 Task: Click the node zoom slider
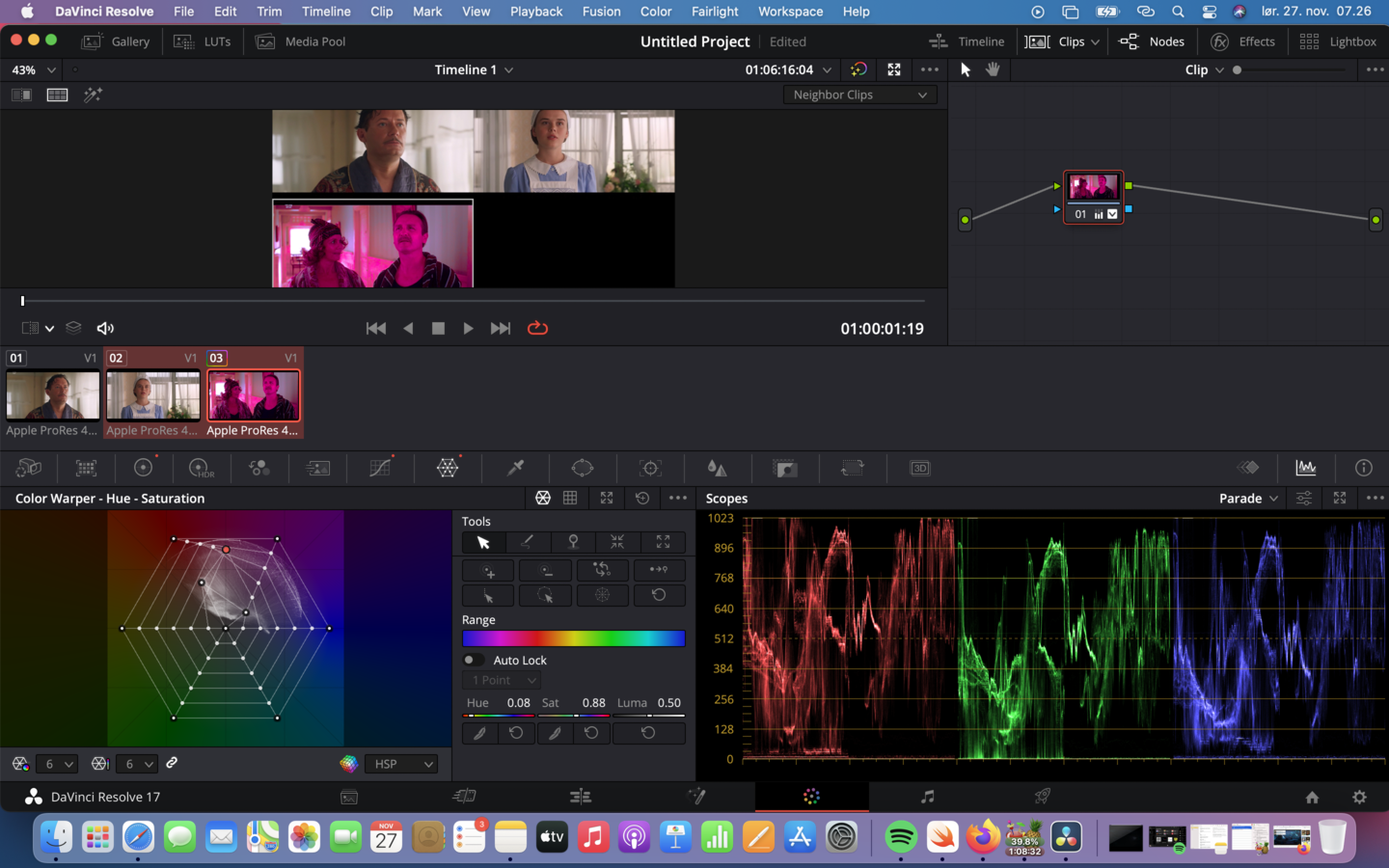(x=1290, y=69)
